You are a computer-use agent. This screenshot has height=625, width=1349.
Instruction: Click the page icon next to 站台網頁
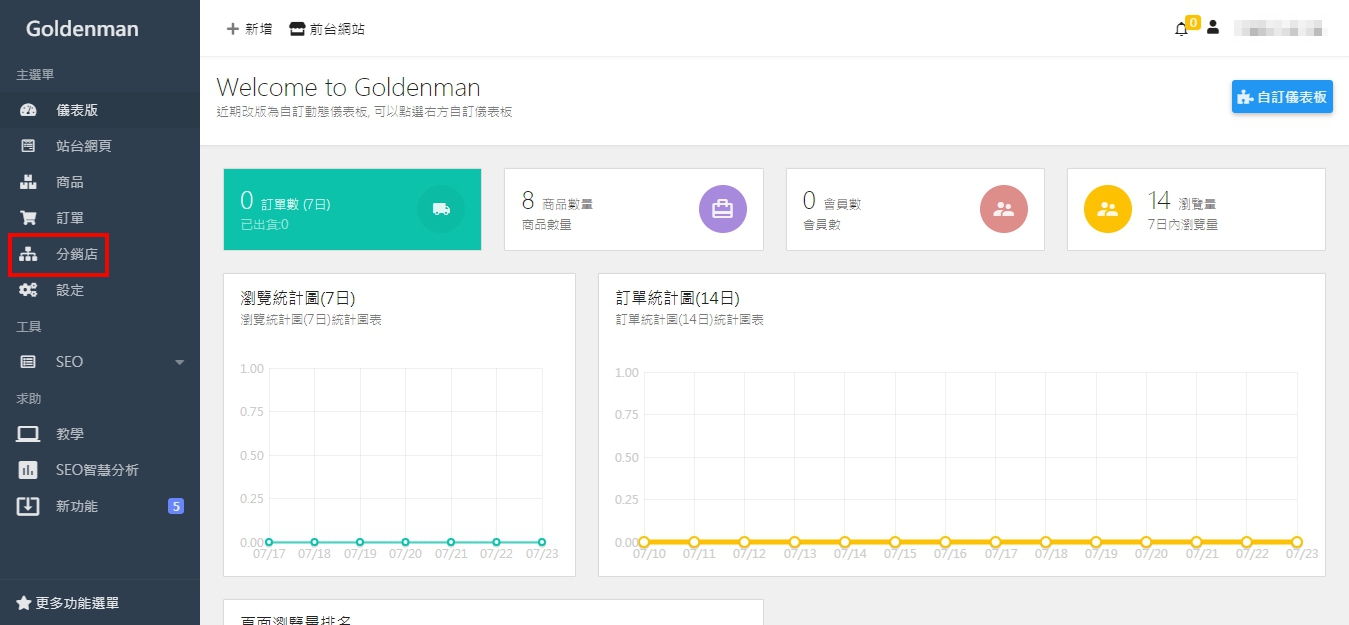point(28,146)
